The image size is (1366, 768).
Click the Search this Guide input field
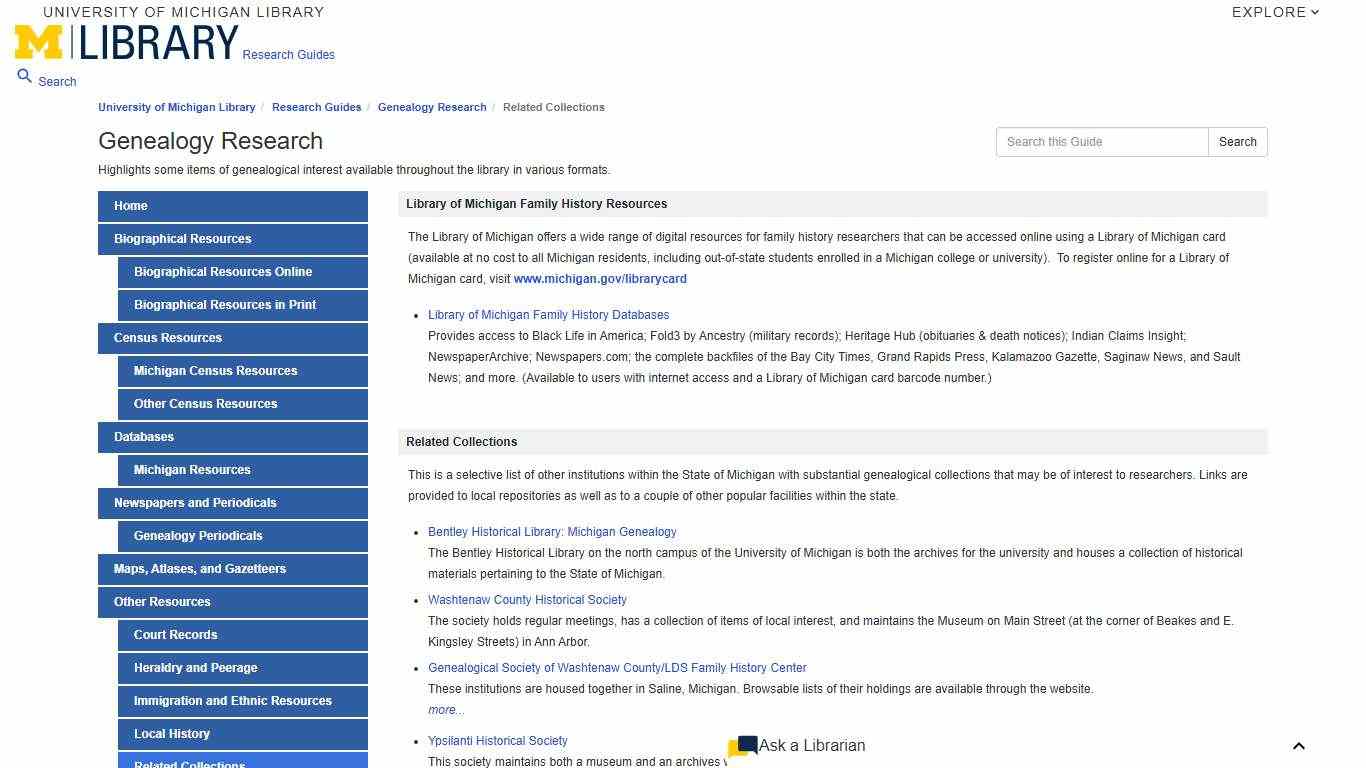1101,142
